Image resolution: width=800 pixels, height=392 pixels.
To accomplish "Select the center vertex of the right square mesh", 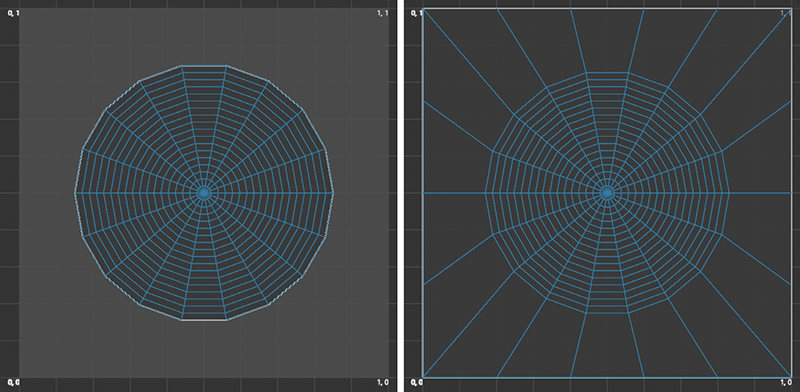I will 607,192.
